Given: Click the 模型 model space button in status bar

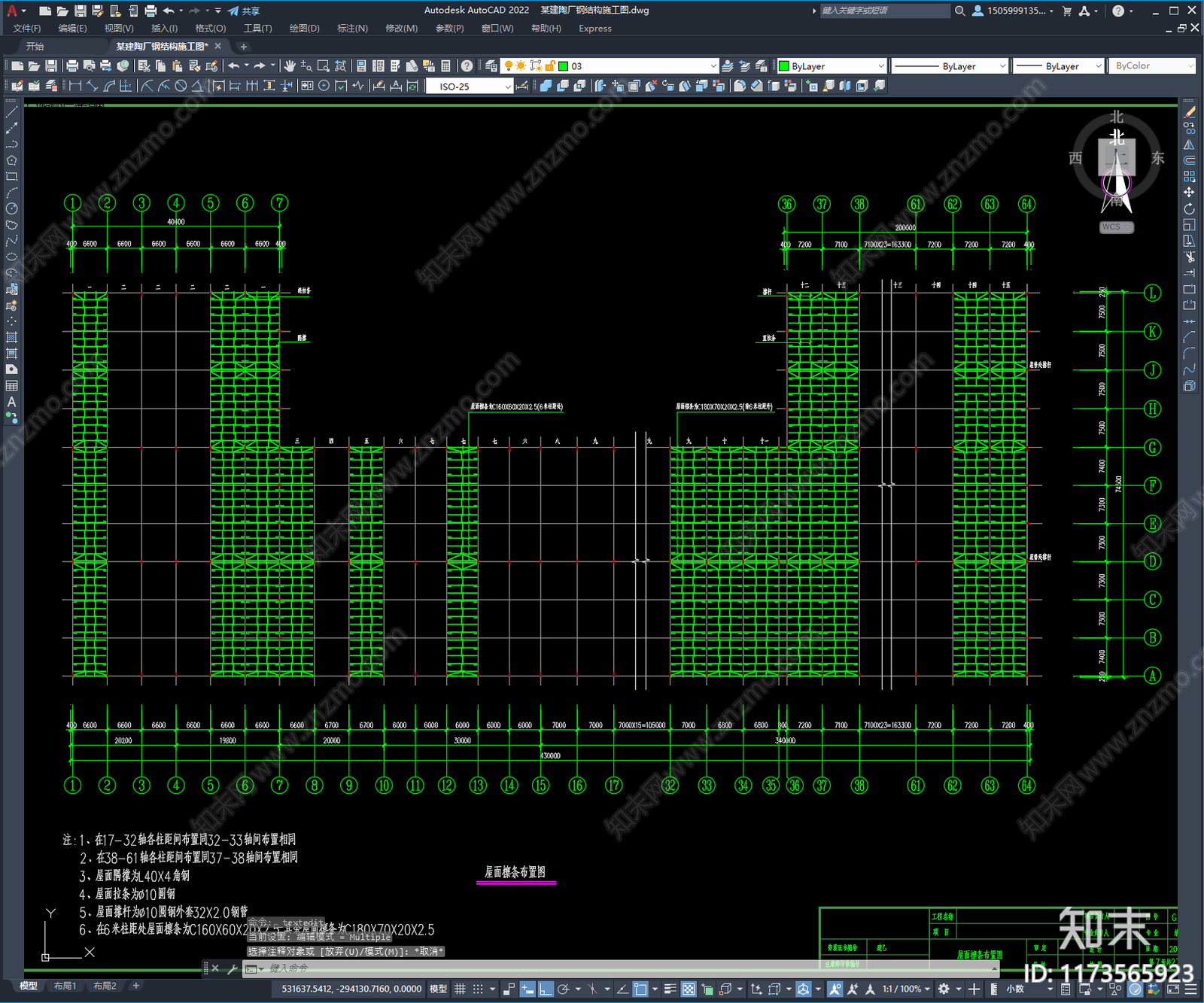Looking at the screenshot, I should pyautogui.click(x=438, y=989).
